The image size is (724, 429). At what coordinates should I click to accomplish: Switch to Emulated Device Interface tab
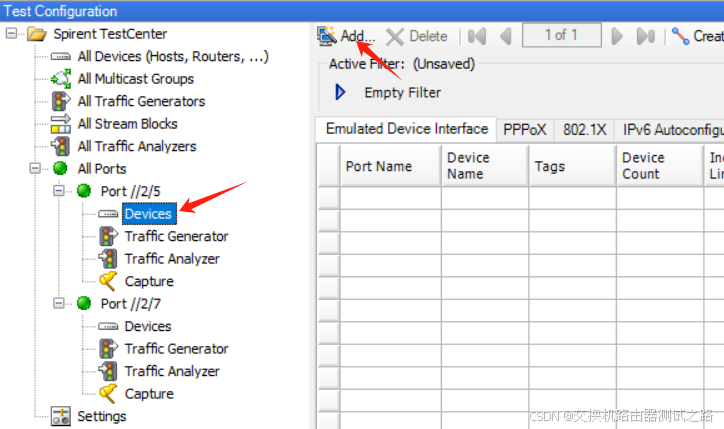(x=407, y=129)
